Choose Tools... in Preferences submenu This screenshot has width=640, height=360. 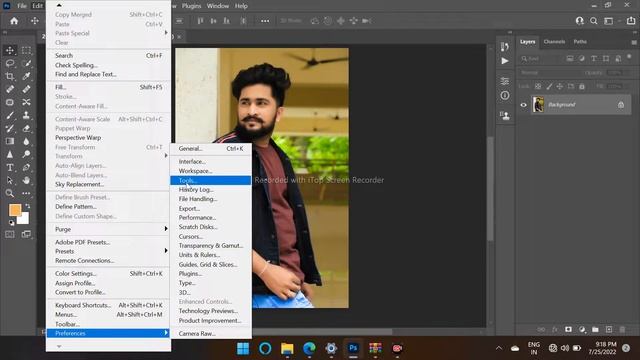point(211,180)
